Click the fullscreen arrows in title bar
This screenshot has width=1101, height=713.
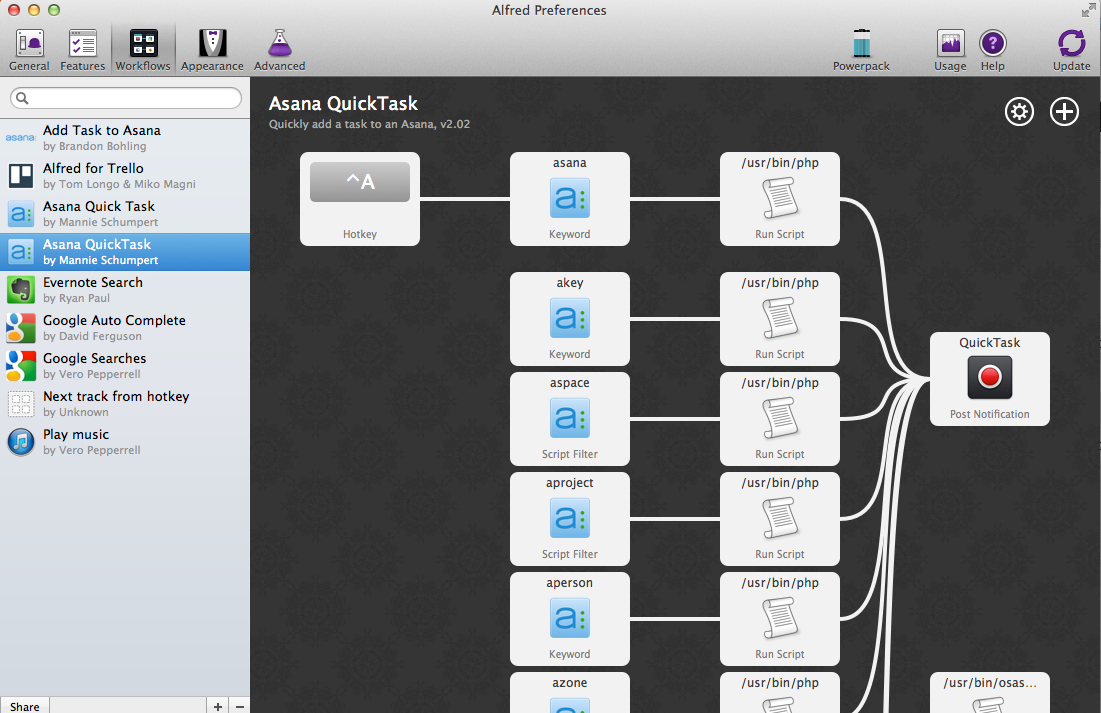coord(1088,10)
